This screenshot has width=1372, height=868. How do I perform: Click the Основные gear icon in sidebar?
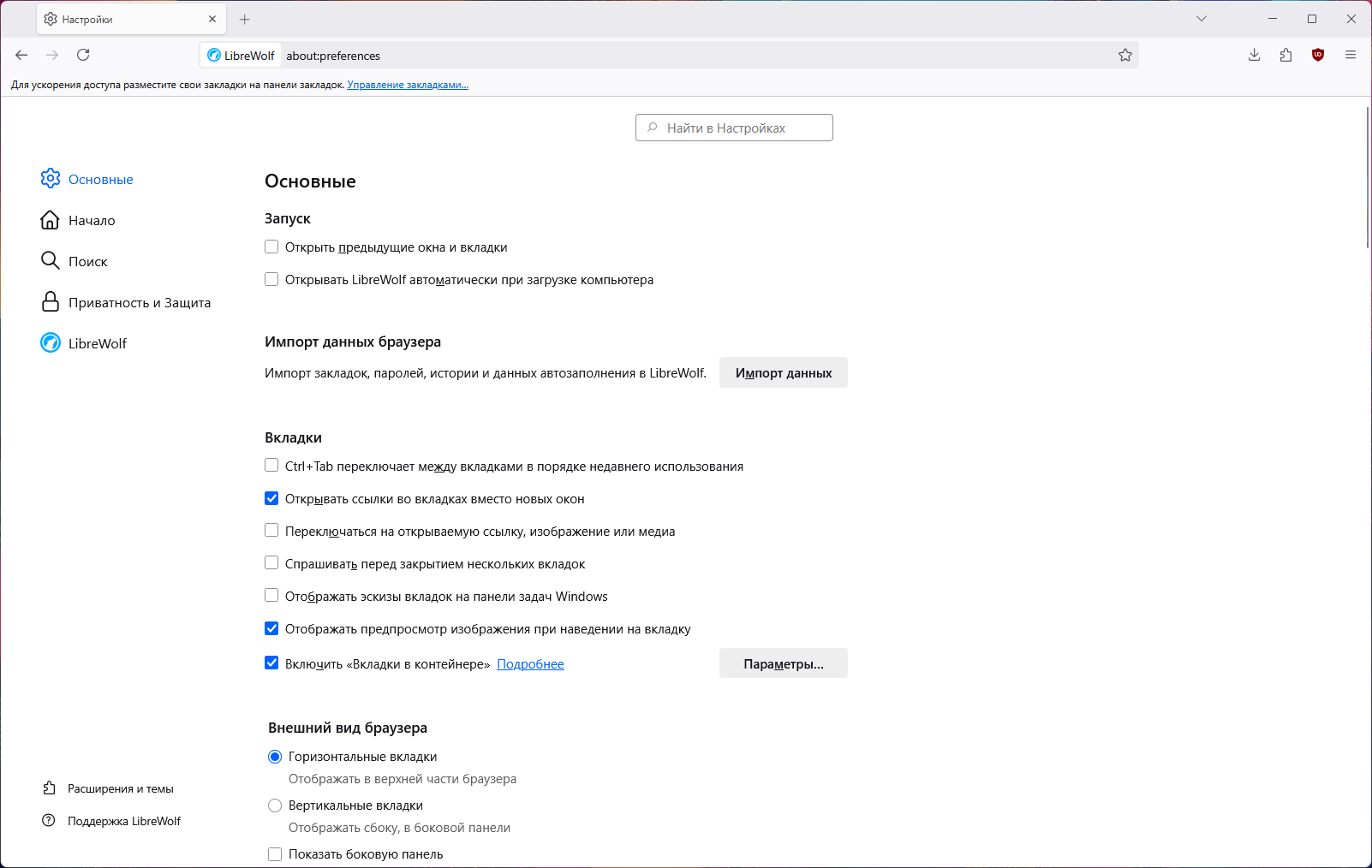click(51, 178)
